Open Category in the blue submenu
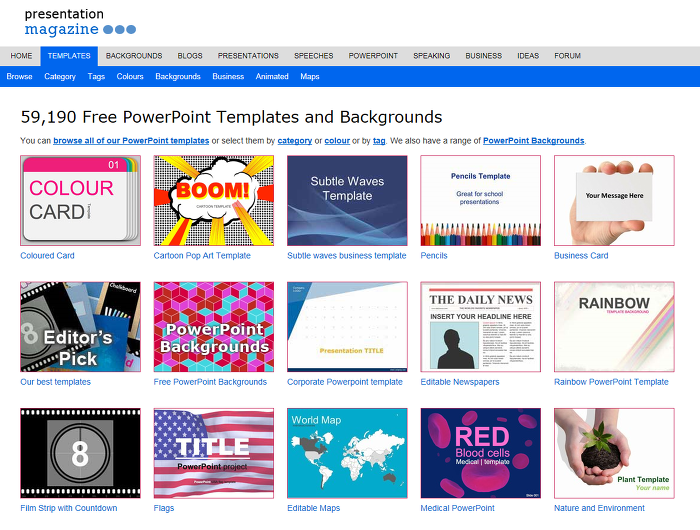700x530 pixels. pyautogui.click(x=60, y=76)
